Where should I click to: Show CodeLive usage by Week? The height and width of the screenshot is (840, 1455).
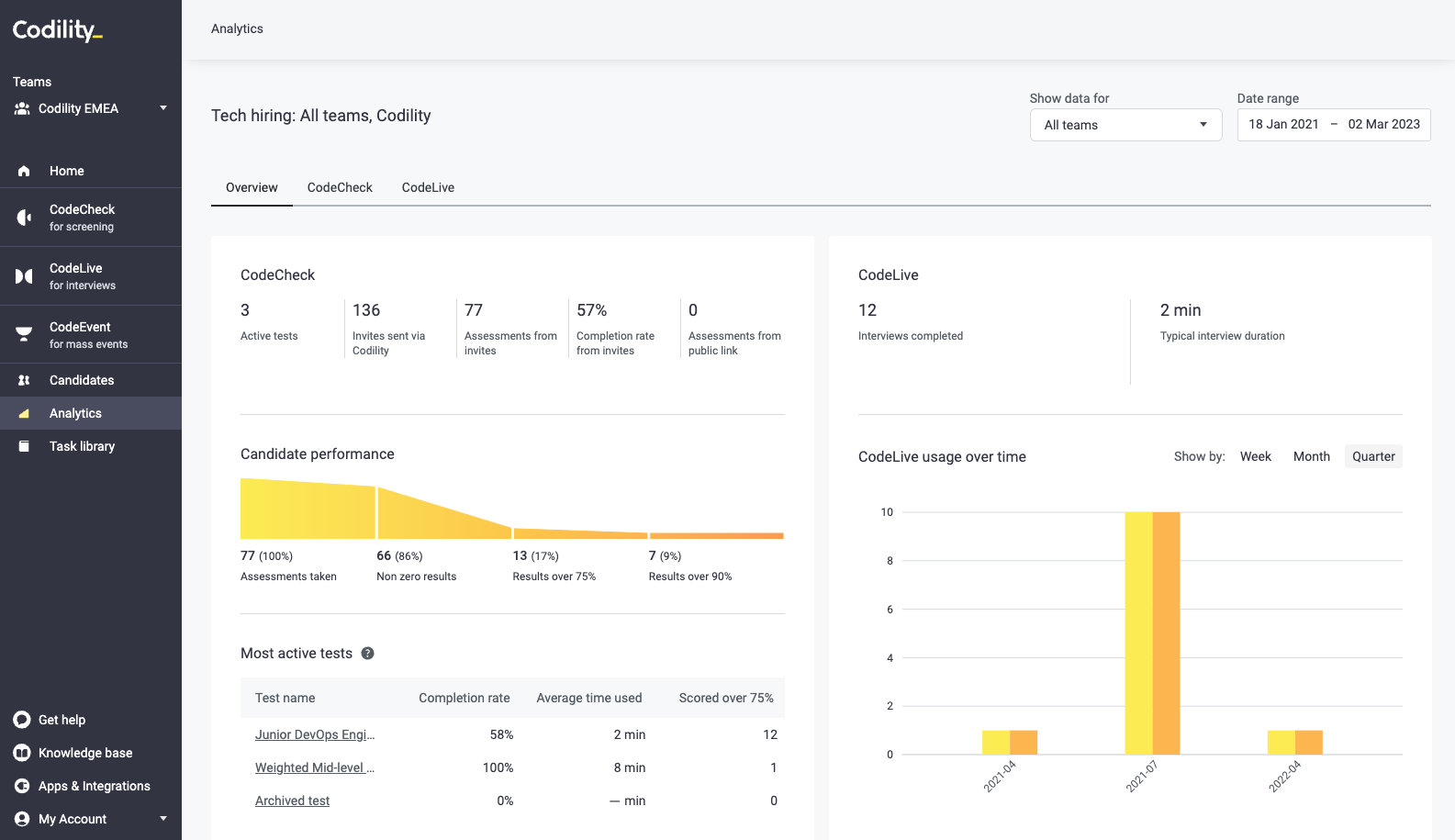[1255, 456]
